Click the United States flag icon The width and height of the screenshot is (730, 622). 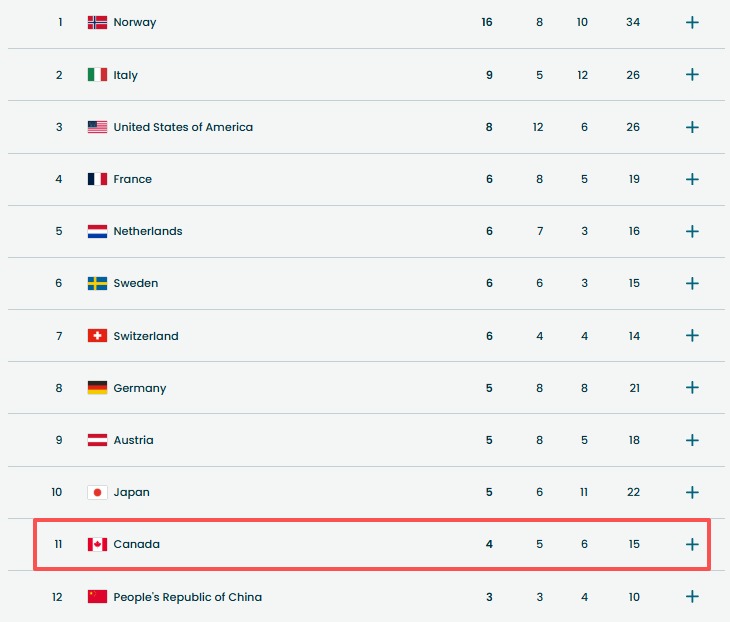(x=97, y=127)
